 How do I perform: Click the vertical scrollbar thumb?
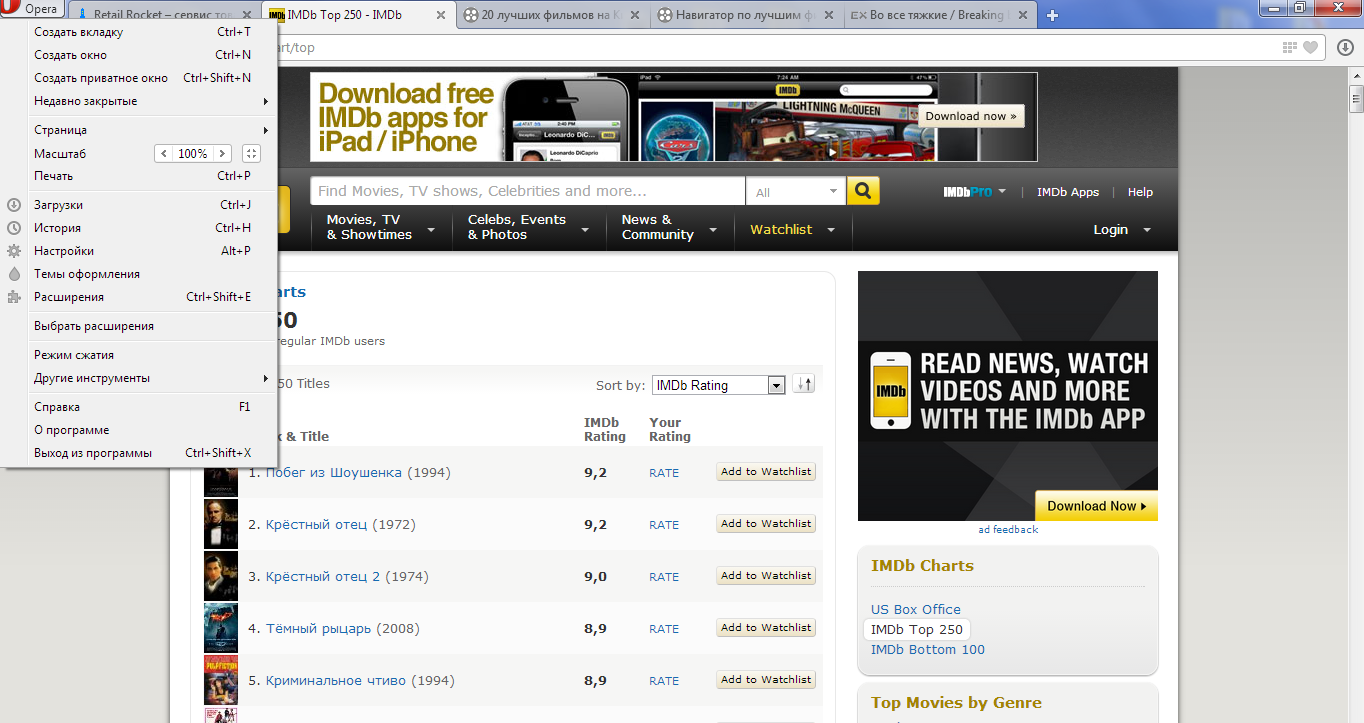[x=1356, y=100]
